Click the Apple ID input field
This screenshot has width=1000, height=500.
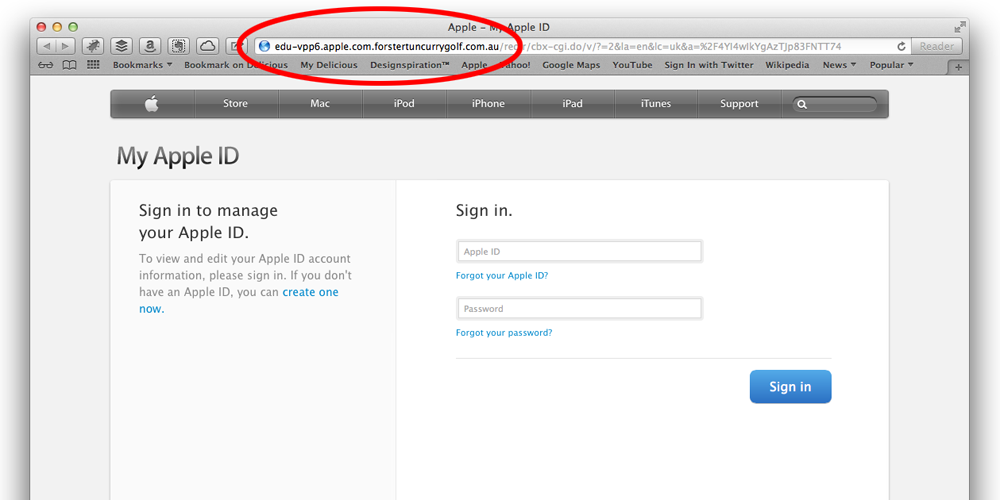(x=579, y=252)
